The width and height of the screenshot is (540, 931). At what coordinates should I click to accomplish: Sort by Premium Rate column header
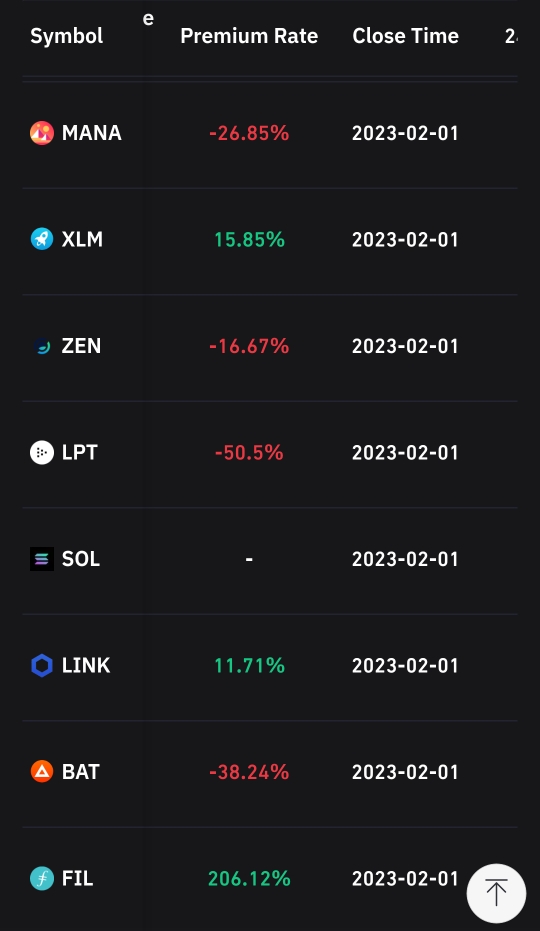point(249,36)
